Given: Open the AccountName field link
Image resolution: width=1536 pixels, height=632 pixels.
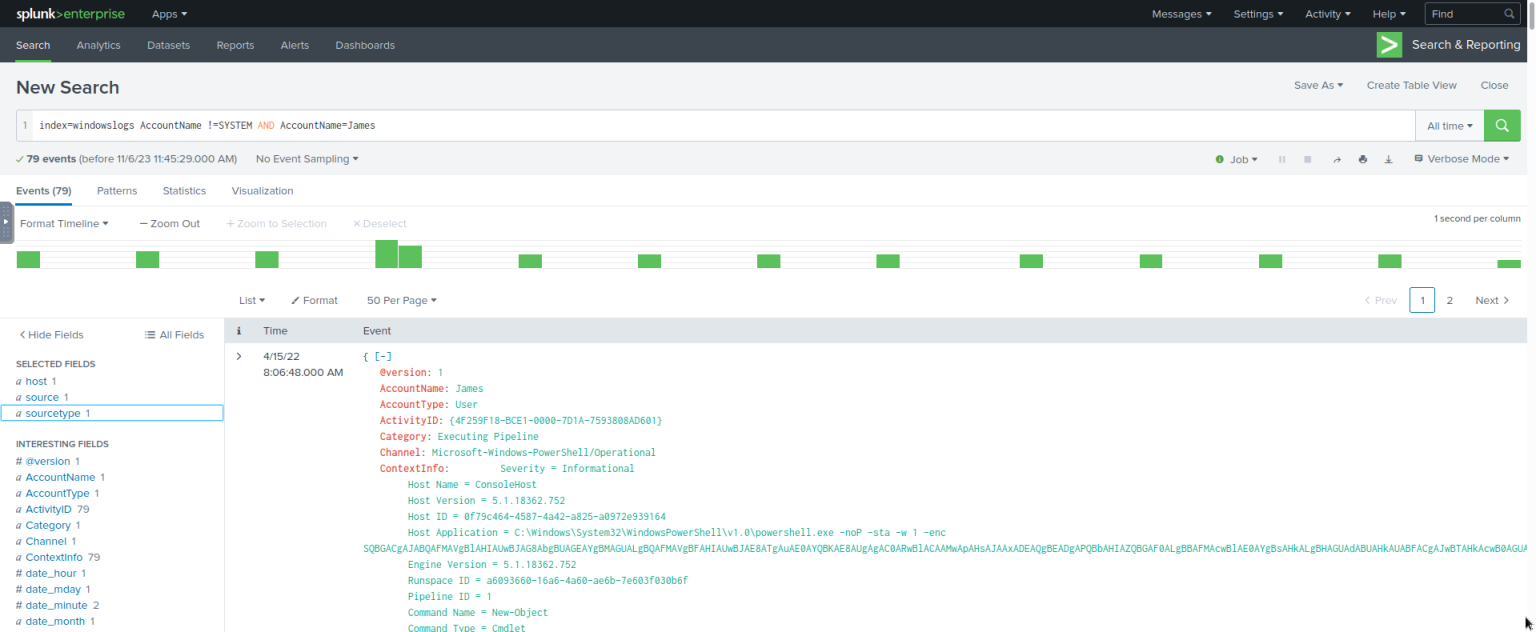Looking at the screenshot, I should coord(61,477).
